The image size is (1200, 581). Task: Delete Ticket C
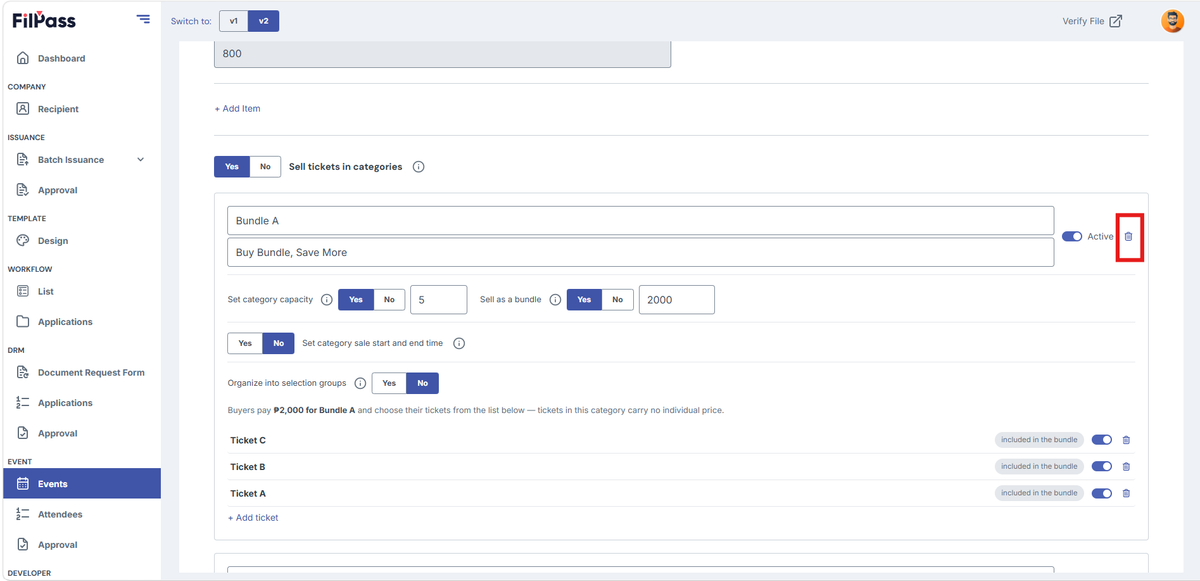click(1126, 440)
